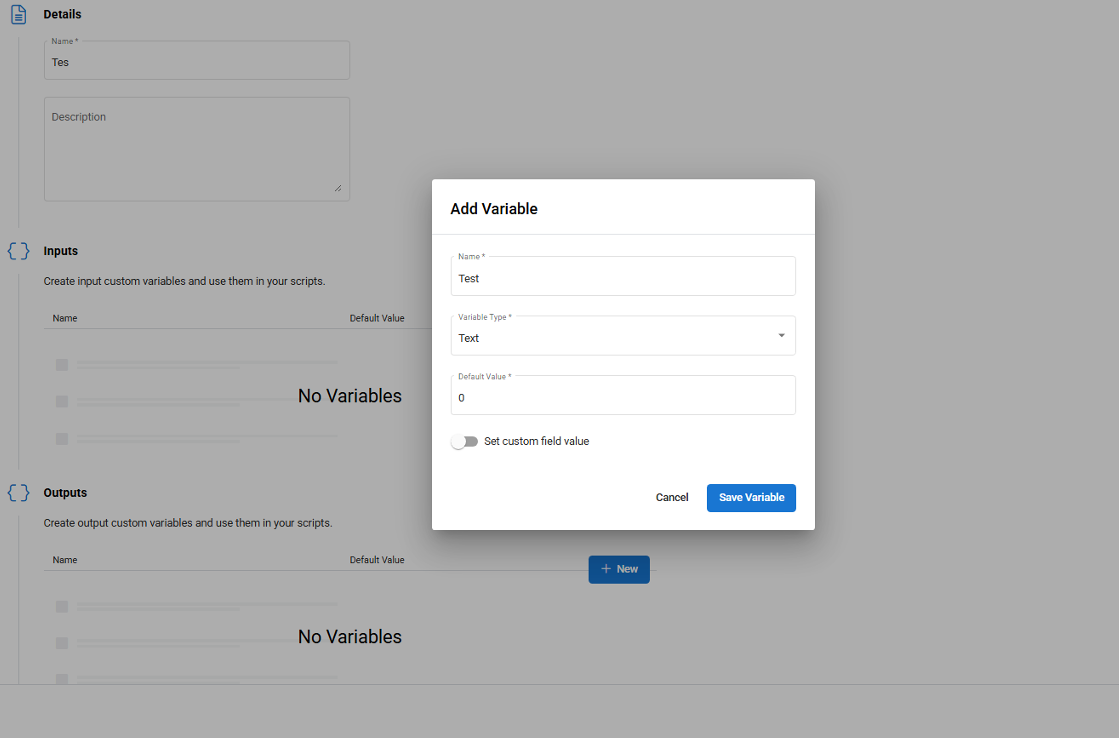The height and width of the screenshot is (738, 1119).
Task: Select the Details Name field containing Tes
Action: pyautogui.click(x=196, y=62)
